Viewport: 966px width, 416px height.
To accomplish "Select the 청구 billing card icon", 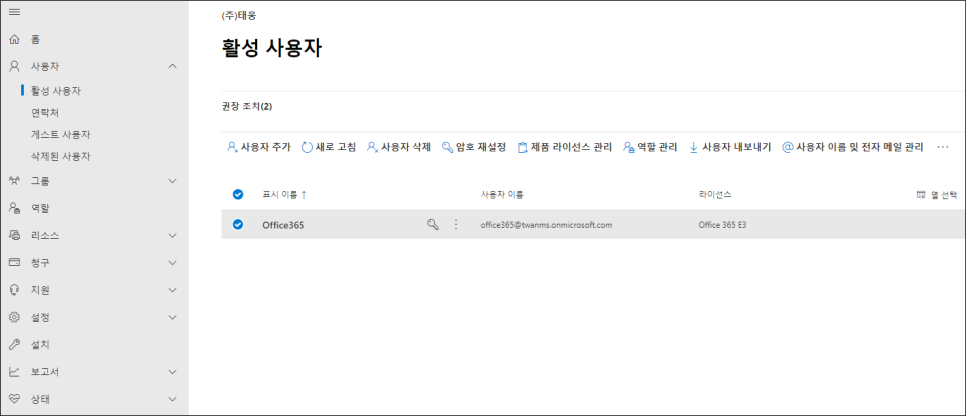I will coord(14,263).
